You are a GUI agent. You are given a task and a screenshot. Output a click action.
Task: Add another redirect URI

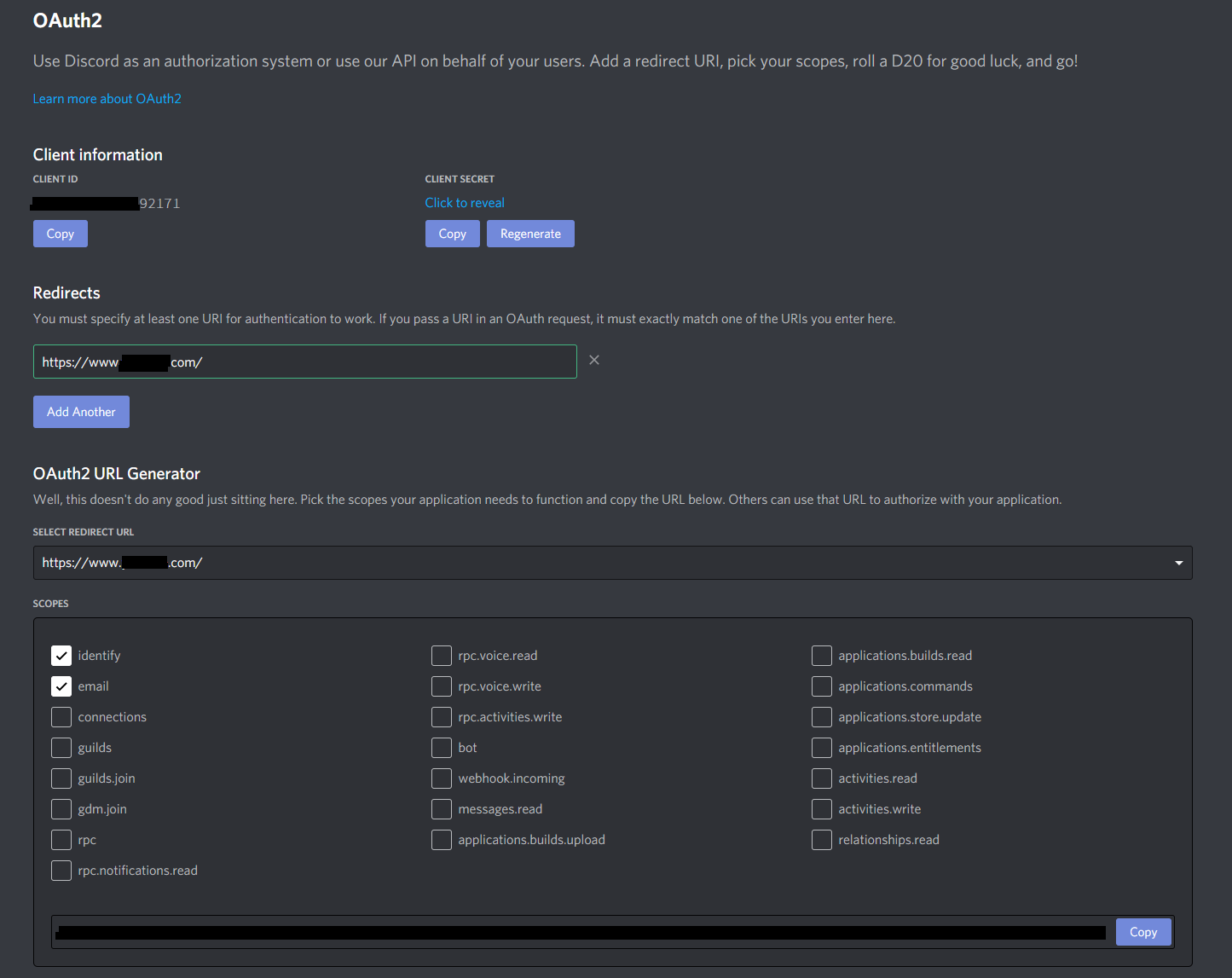(81, 411)
